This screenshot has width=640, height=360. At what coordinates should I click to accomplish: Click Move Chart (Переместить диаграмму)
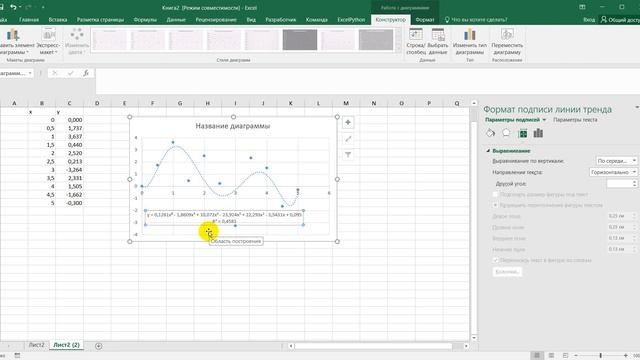(507, 42)
